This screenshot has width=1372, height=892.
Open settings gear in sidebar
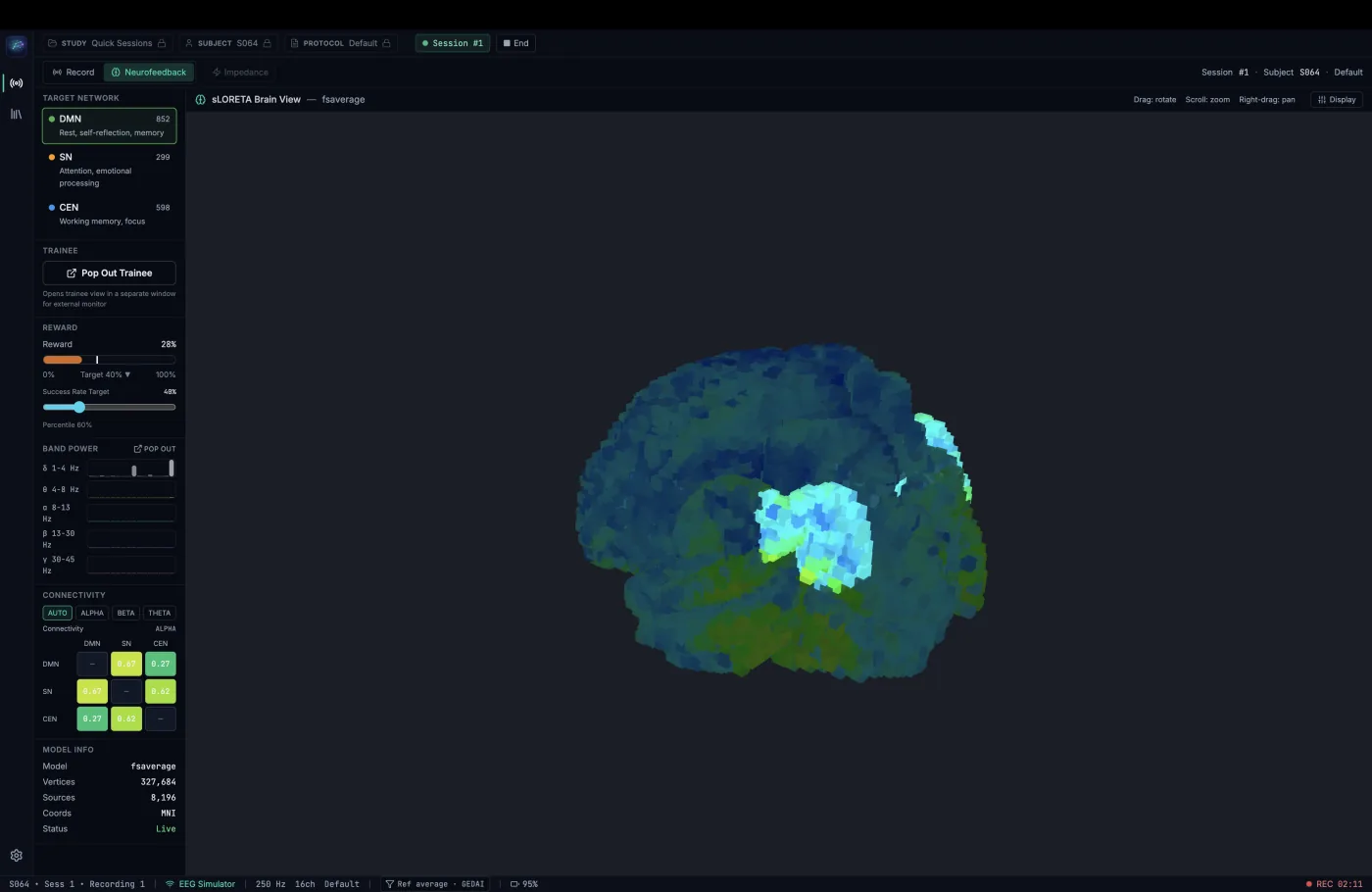17,855
